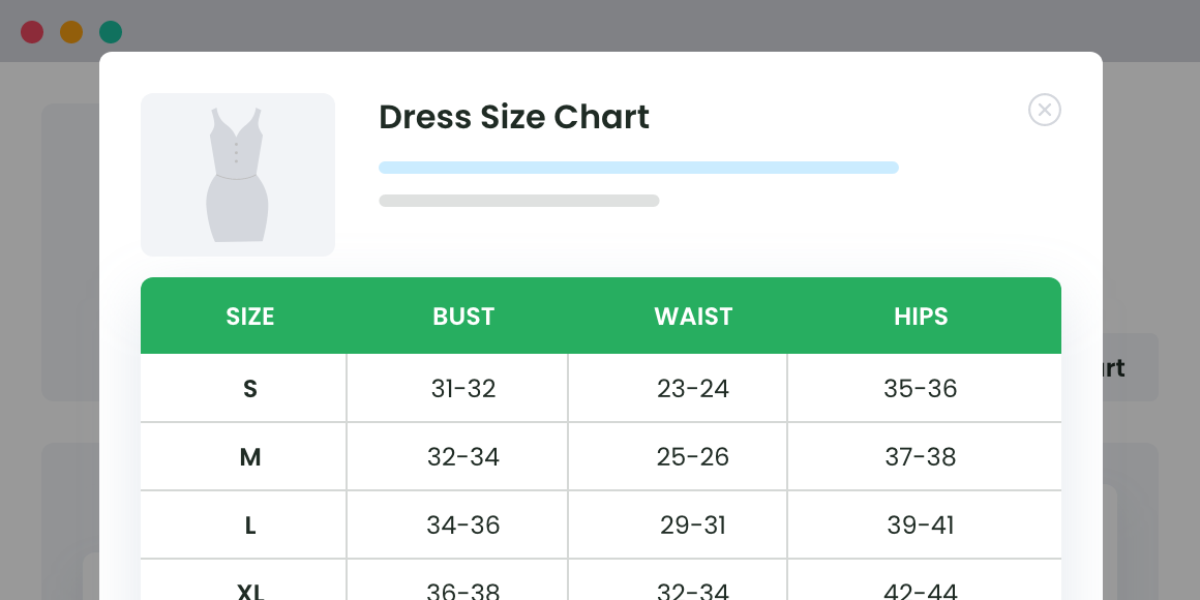Select the HIPS column header
The height and width of the screenshot is (600, 1200).
click(920, 316)
